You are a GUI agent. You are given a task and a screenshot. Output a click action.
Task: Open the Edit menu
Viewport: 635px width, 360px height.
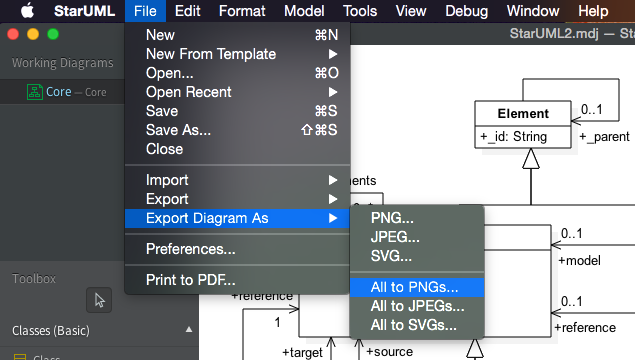188,11
